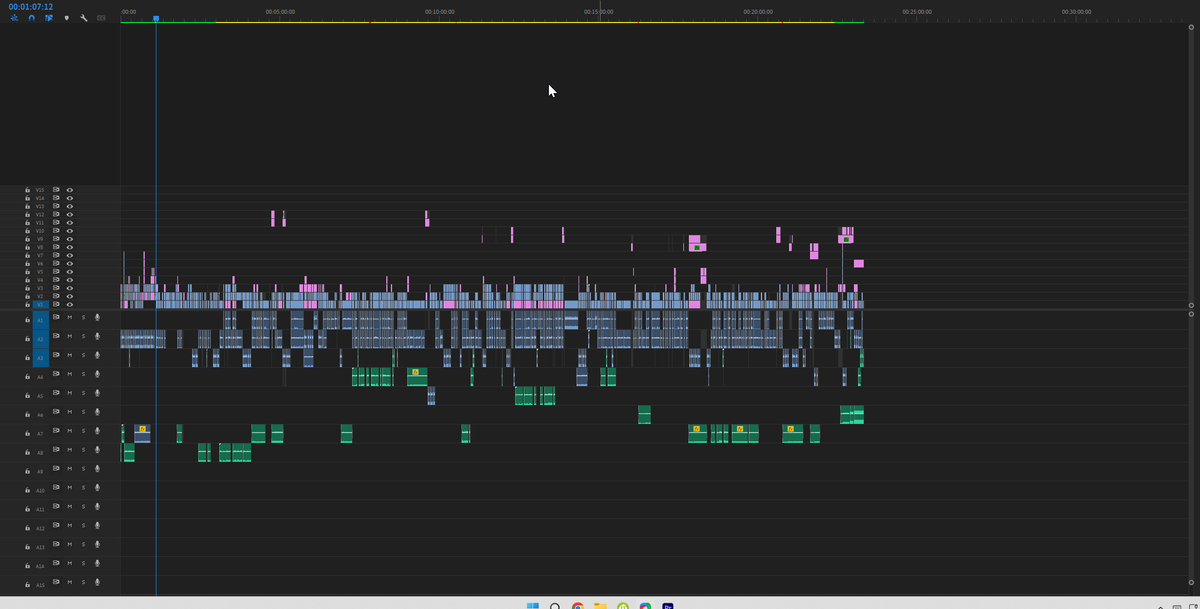Toggle the lock on track V15
This screenshot has width=1200, height=609.
(x=27, y=190)
